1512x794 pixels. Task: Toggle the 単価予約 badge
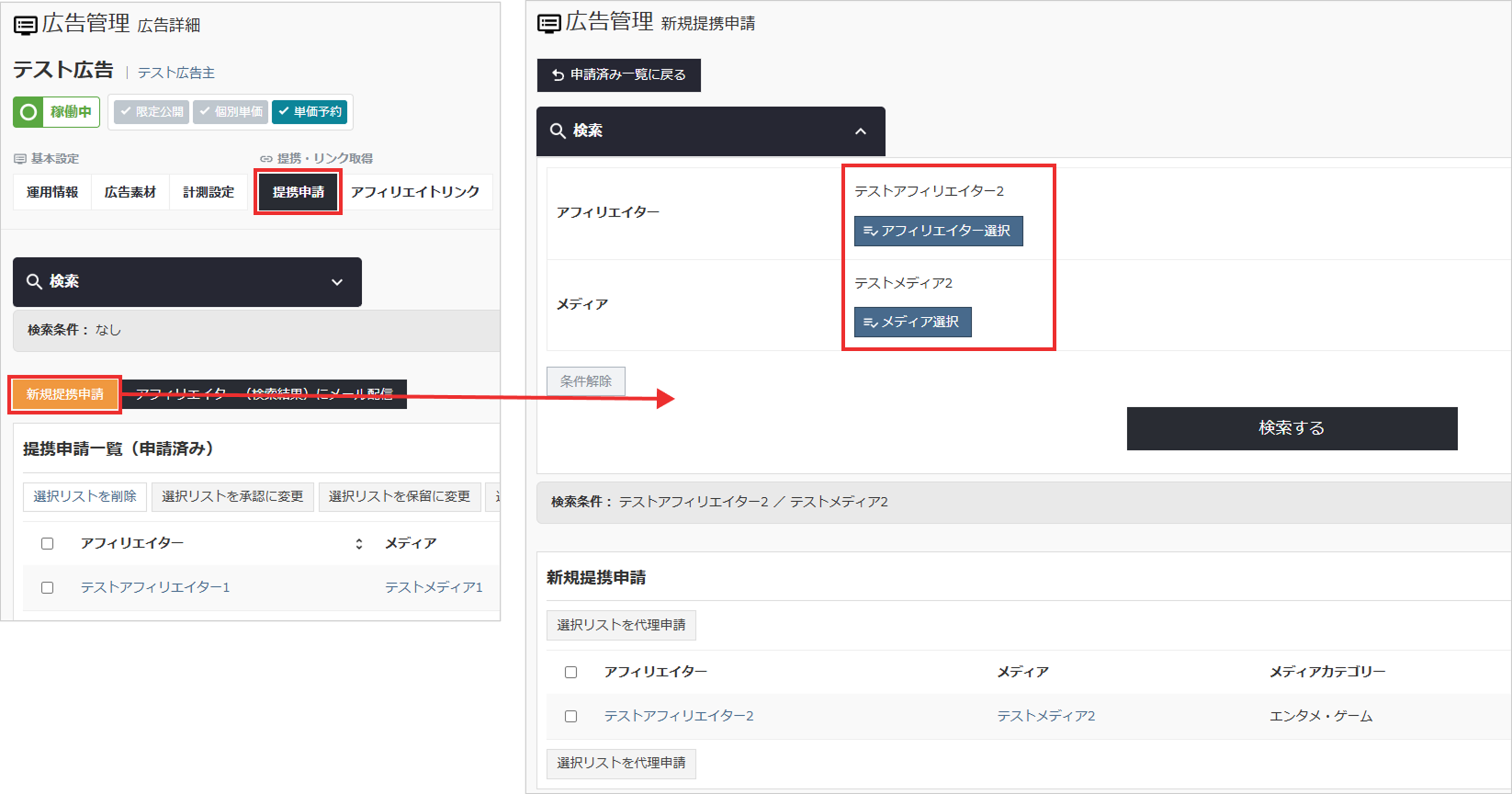click(310, 111)
